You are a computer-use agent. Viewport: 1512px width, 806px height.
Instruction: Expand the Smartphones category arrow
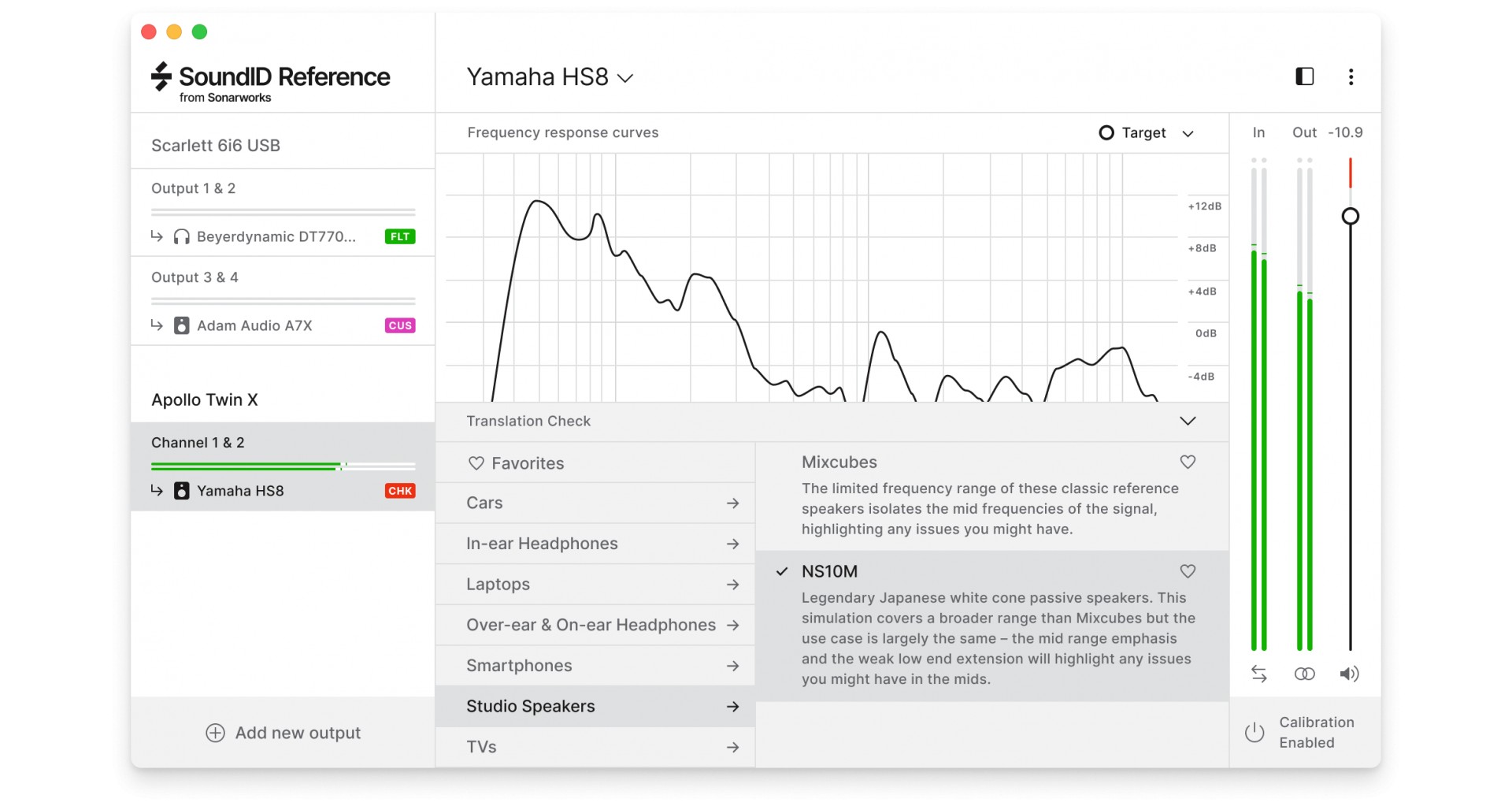coord(732,666)
